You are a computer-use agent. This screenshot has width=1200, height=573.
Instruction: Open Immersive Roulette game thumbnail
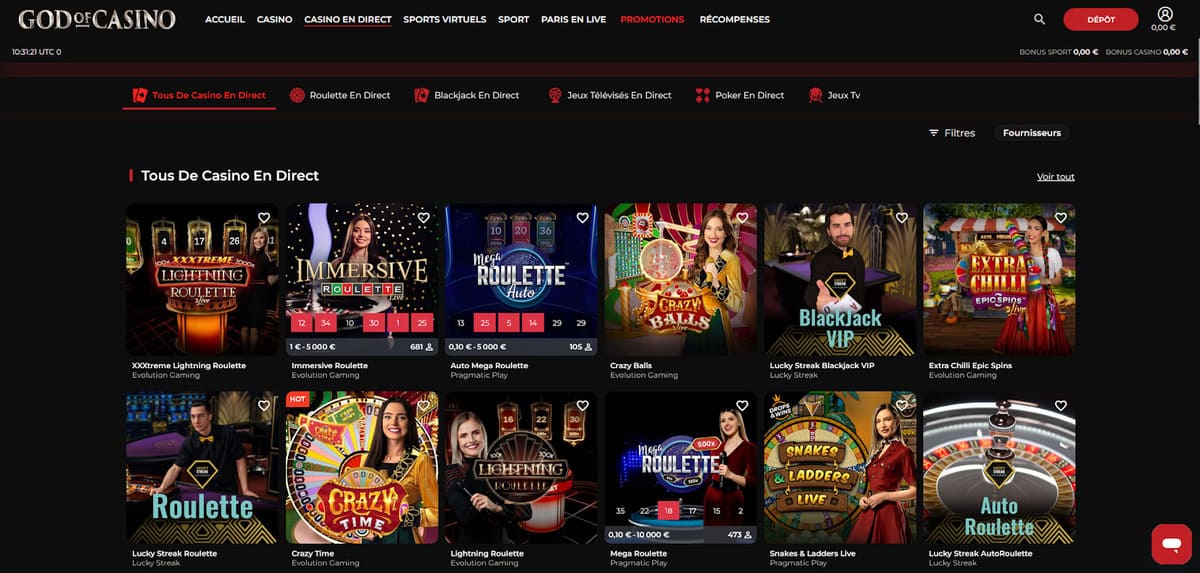(x=362, y=280)
